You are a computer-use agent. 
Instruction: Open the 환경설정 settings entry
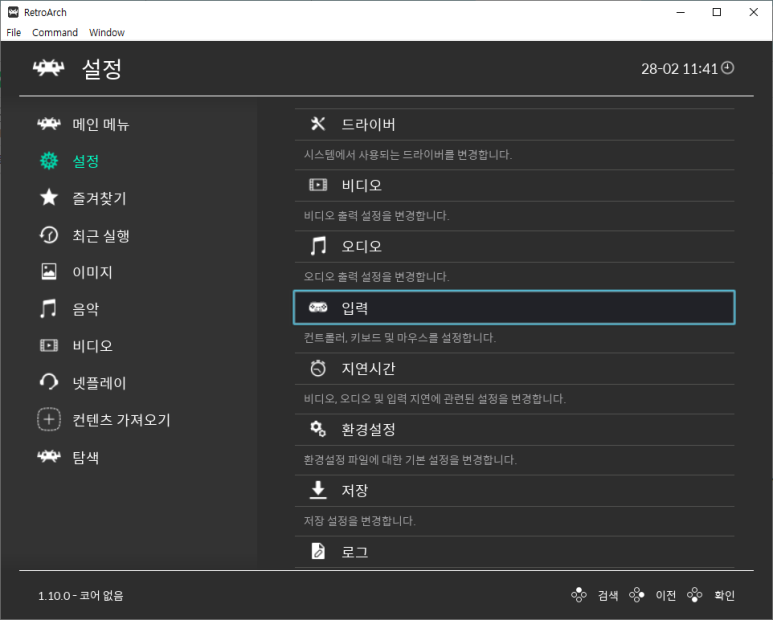(x=514, y=429)
